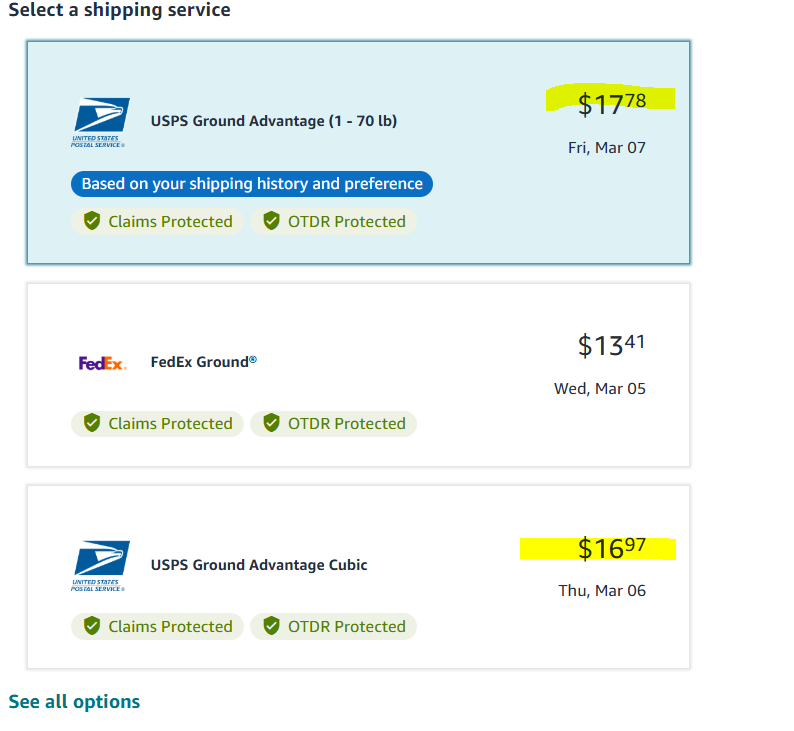Click Claims Protected shield on top USPS option
This screenshot has width=794, height=731.
pos(92,221)
